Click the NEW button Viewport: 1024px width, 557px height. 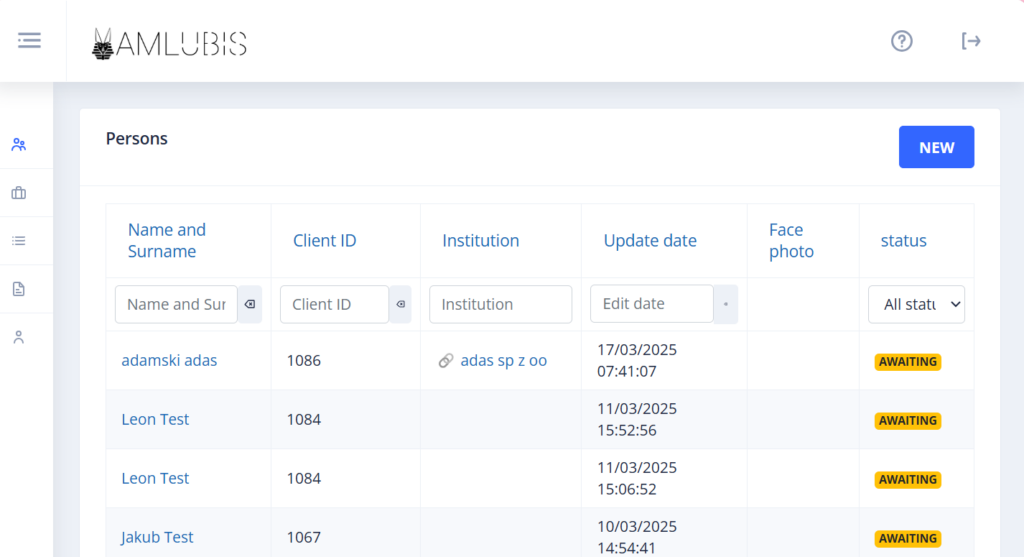point(936,147)
